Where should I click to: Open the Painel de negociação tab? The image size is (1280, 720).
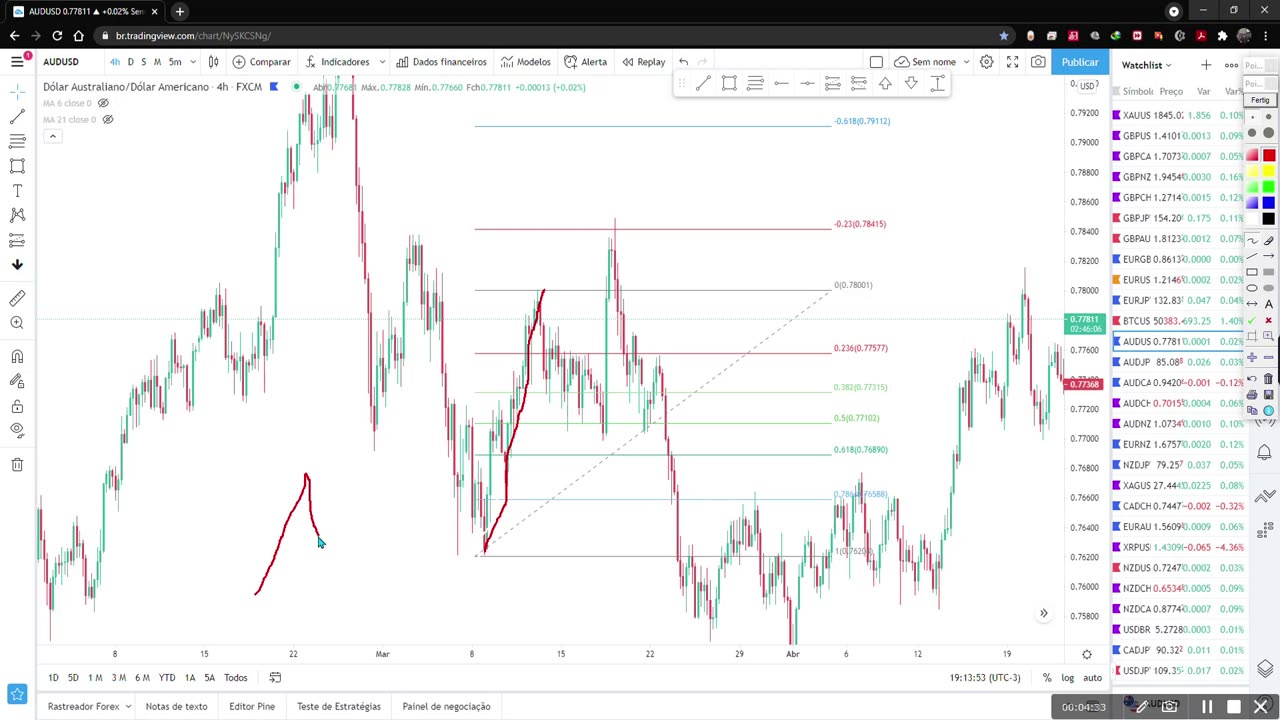point(446,707)
